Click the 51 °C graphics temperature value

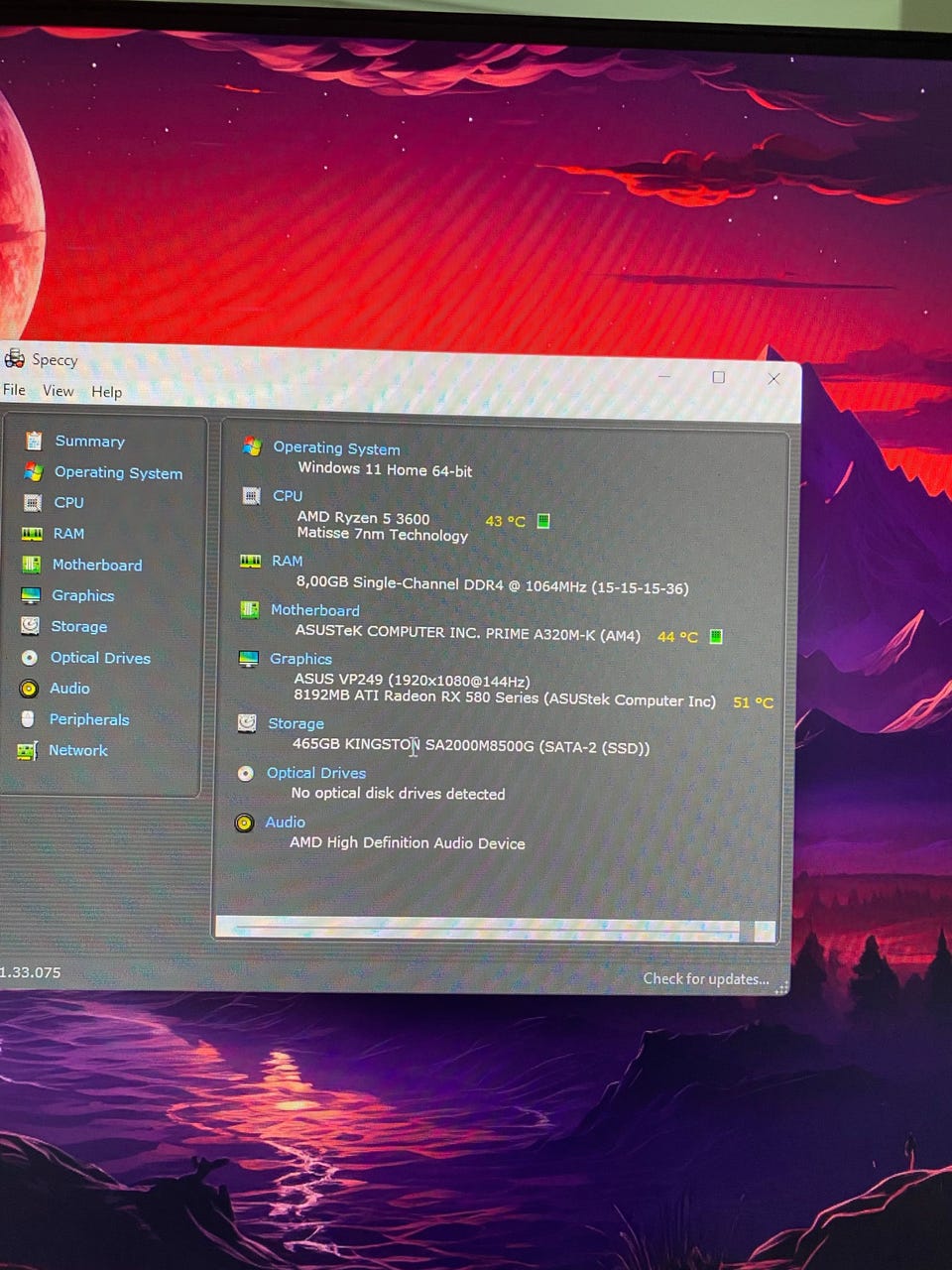pos(753,702)
